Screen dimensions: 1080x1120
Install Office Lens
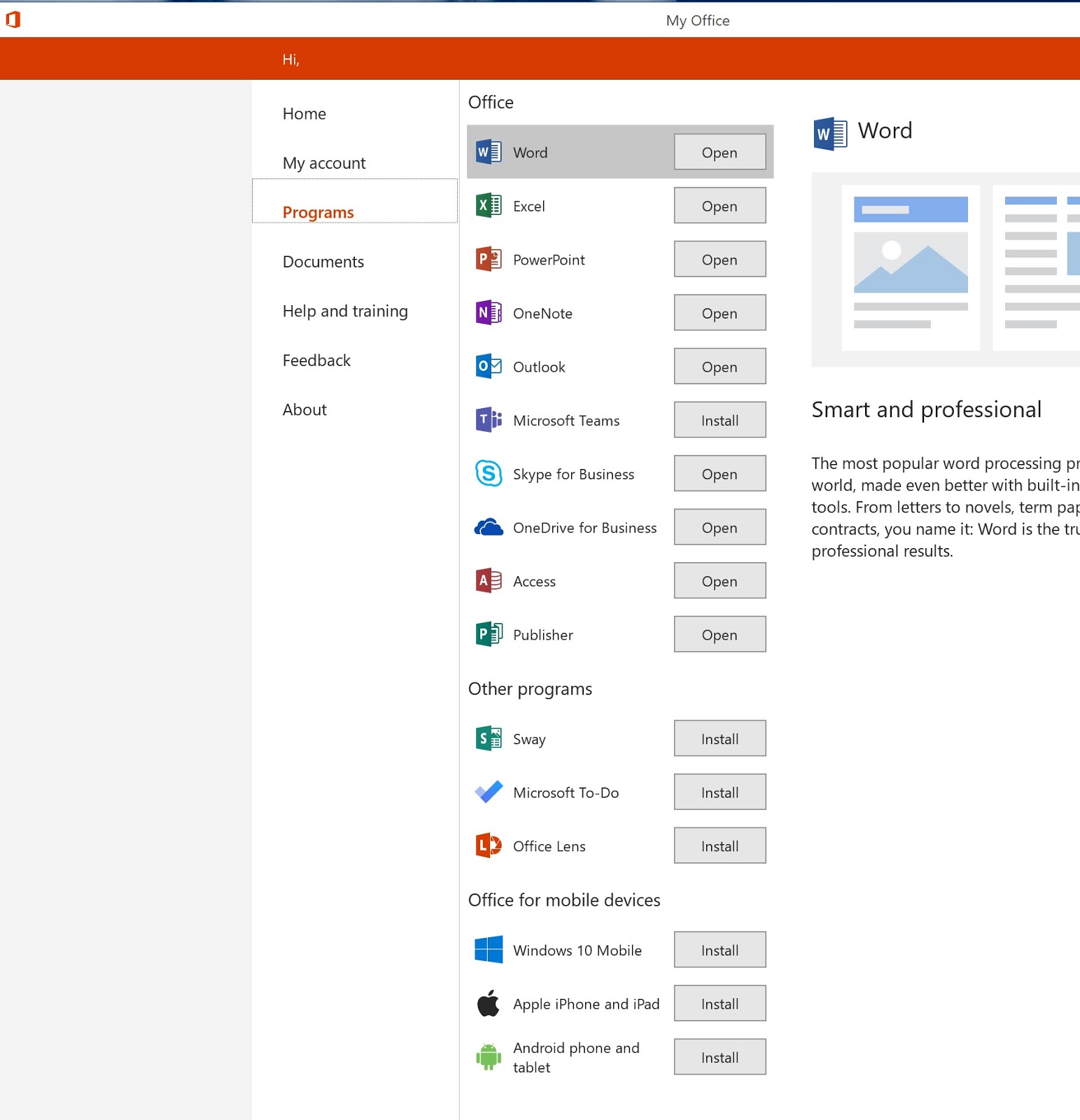point(720,846)
